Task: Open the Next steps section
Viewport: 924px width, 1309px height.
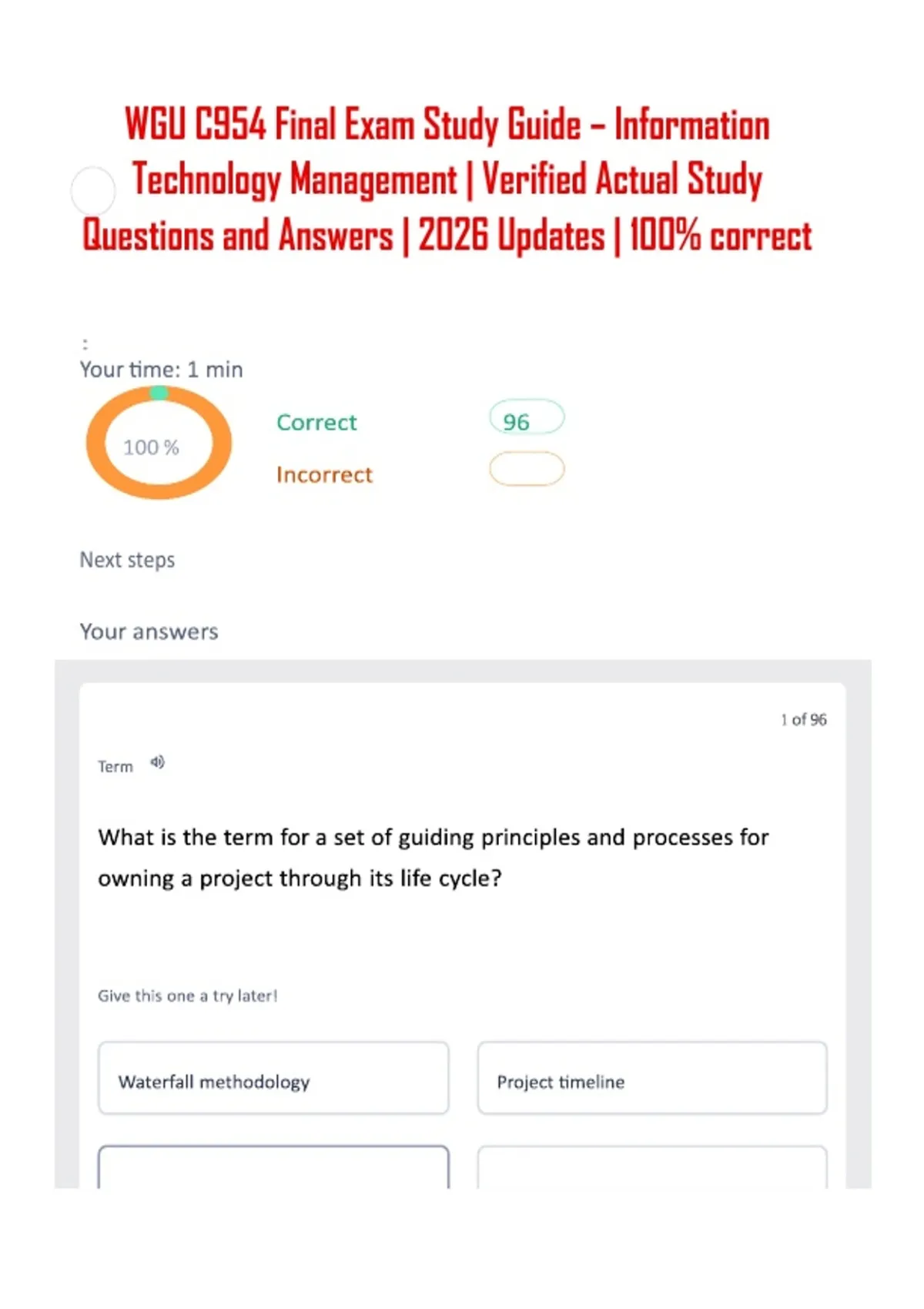Action: coord(127,560)
